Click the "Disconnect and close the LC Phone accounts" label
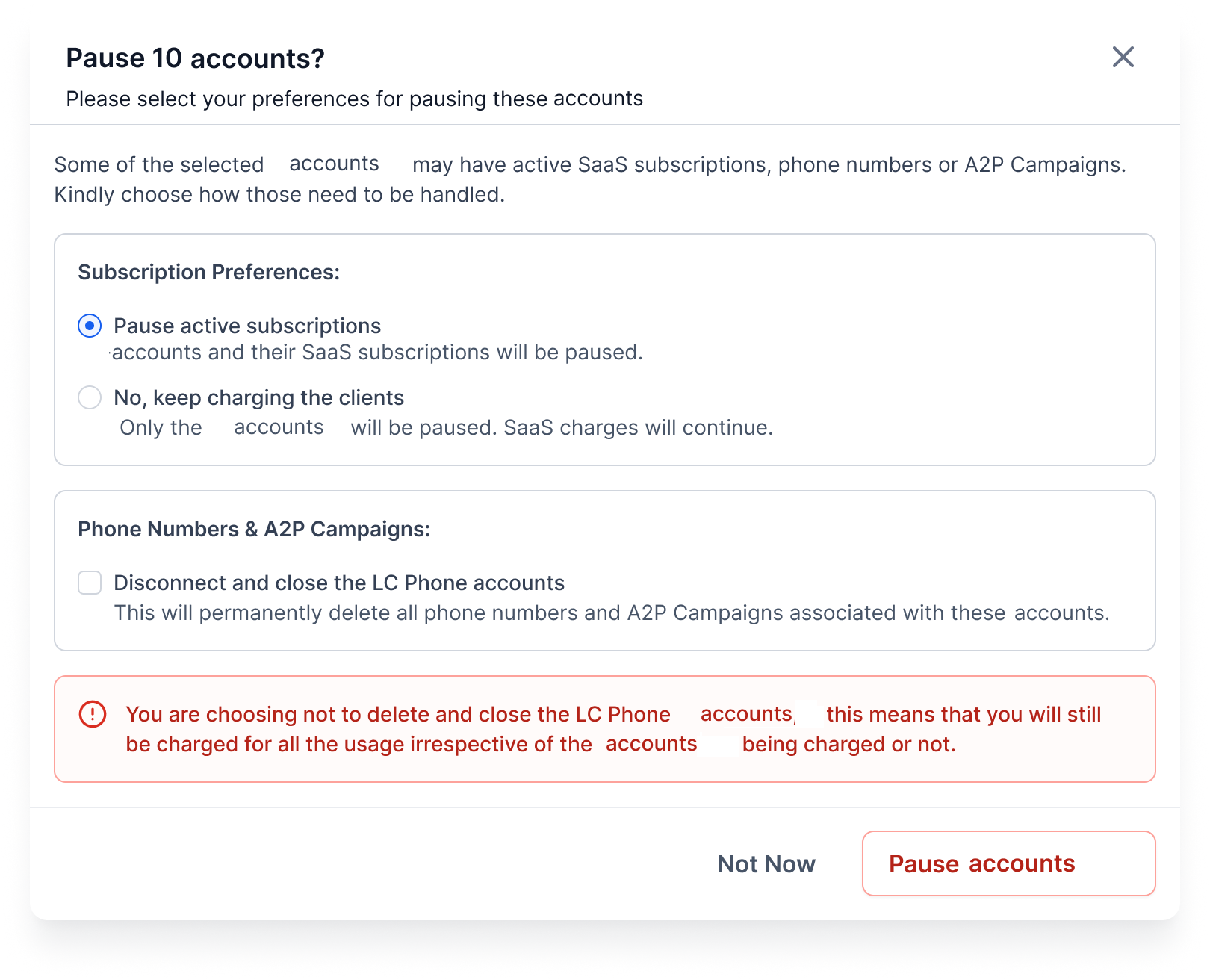Viewport: 1210px width, 980px height. pyautogui.click(x=339, y=583)
